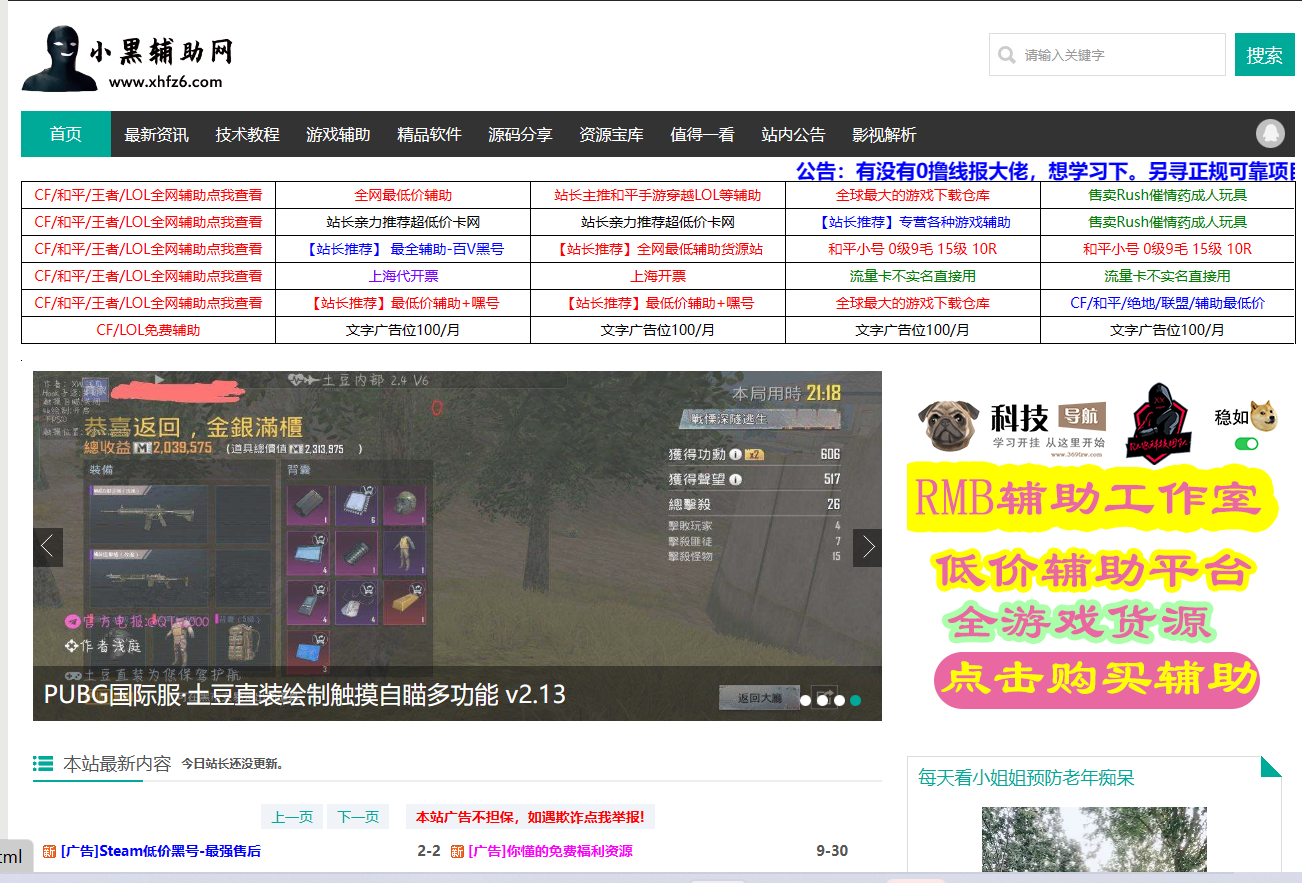Click the 搜索 search button

(x=1264, y=55)
